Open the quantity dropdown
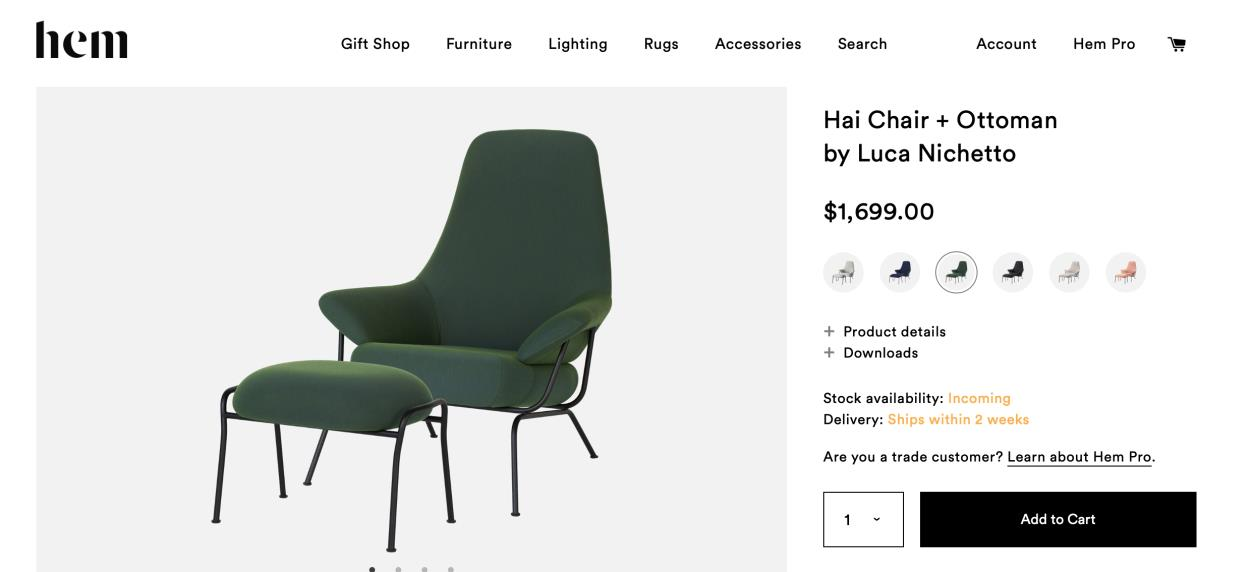This screenshot has width=1250, height=572. pos(863,519)
